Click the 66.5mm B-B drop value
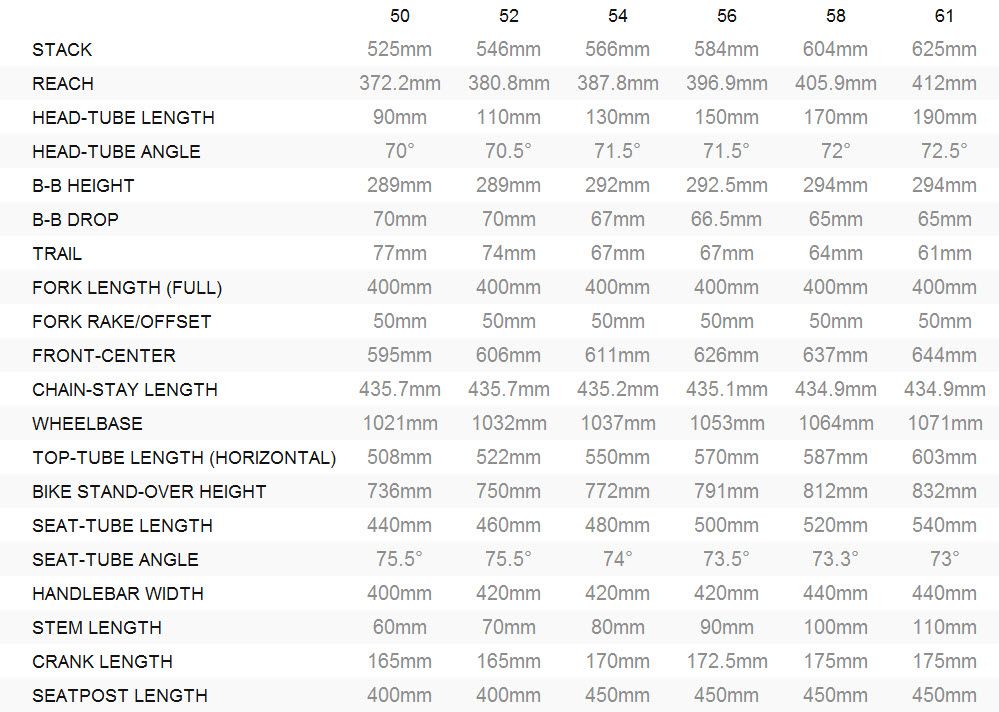The image size is (999, 712). (726, 219)
